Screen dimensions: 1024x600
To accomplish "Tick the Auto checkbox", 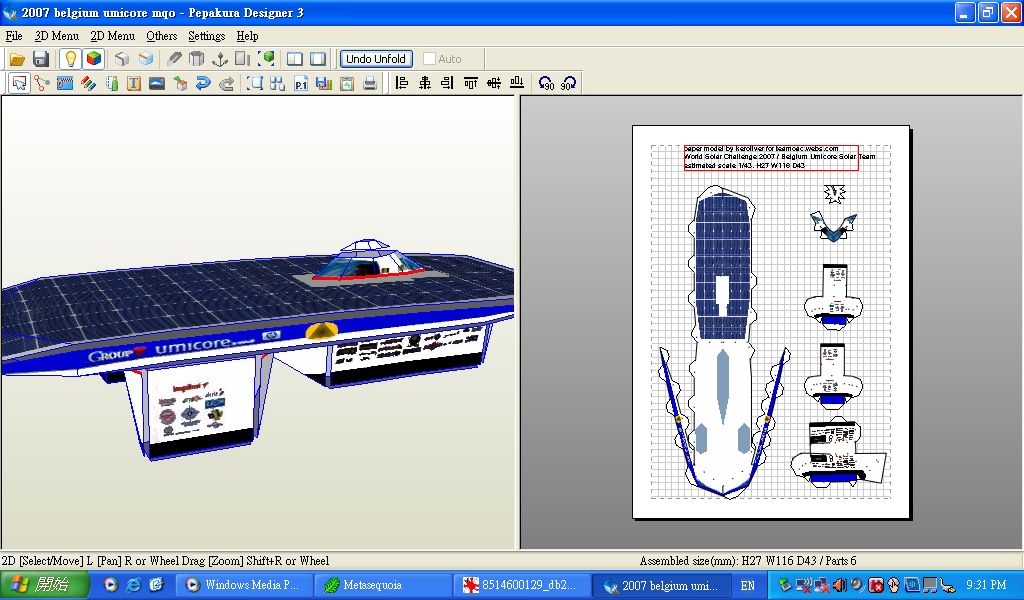I will 429,59.
